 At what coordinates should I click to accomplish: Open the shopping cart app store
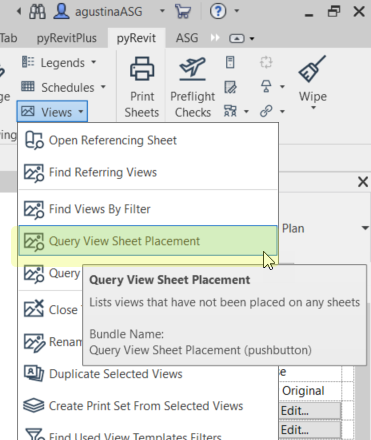tap(183, 12)
